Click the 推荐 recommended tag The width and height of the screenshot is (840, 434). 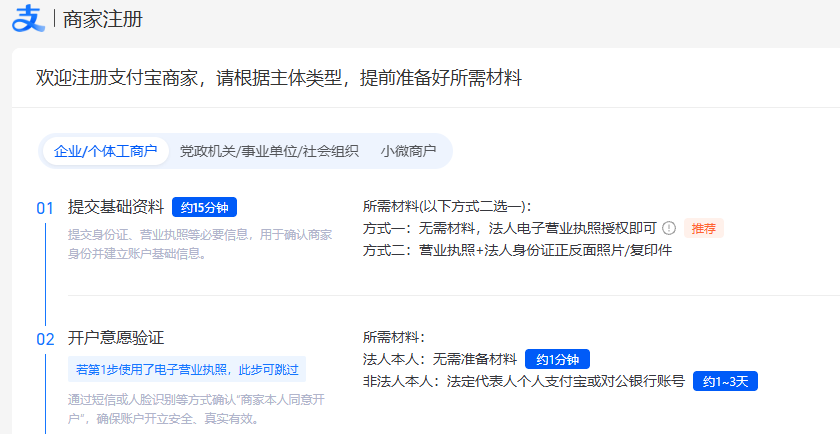coord(703,228)
